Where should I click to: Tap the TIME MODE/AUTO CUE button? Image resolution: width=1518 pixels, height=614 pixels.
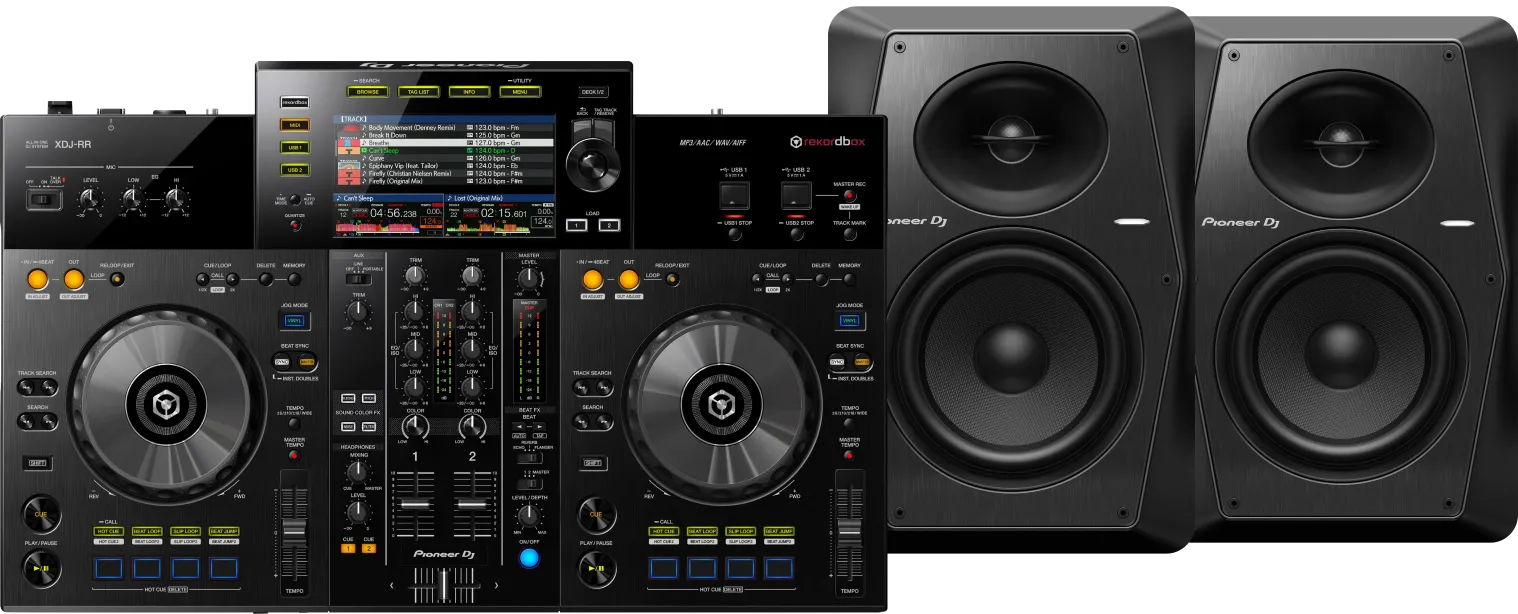click(294, 200)
